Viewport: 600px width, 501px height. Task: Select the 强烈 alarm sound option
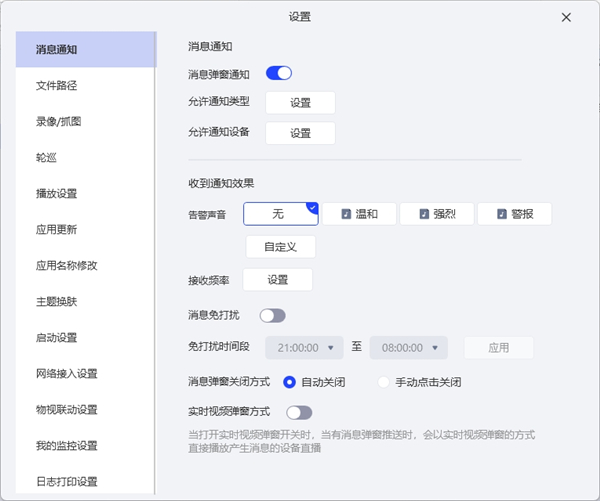click(436, 214)
